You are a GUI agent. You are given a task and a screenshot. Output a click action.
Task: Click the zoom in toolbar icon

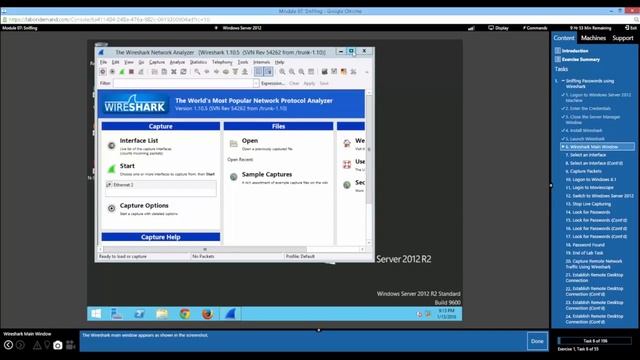282,72
